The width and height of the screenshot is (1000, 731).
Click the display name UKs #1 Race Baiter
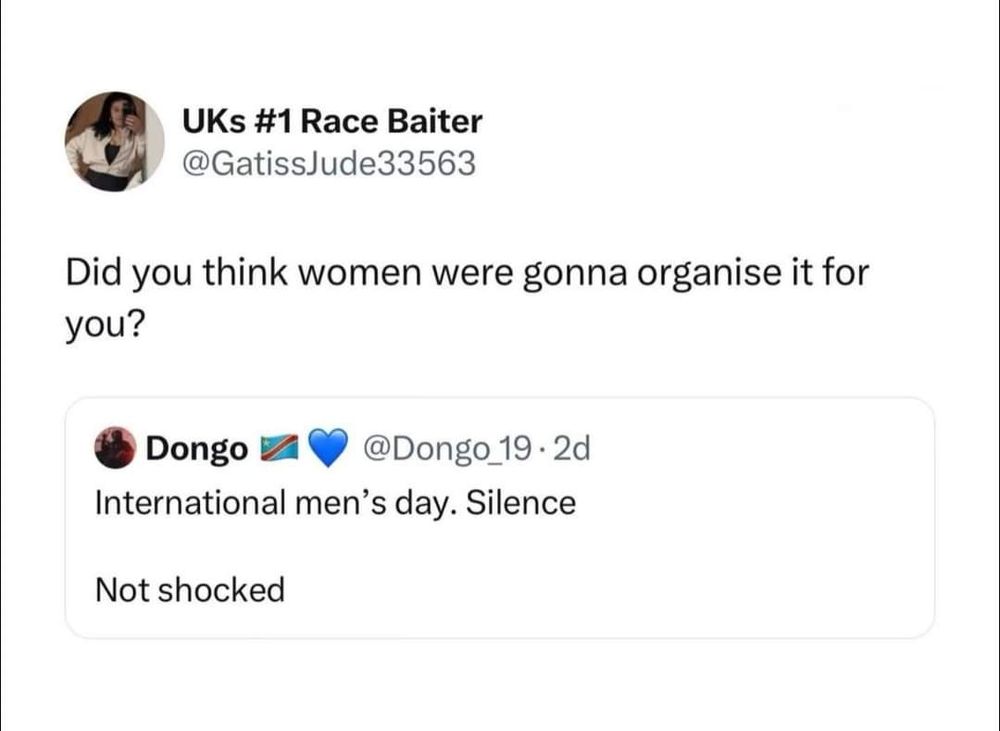pos(331,122)
